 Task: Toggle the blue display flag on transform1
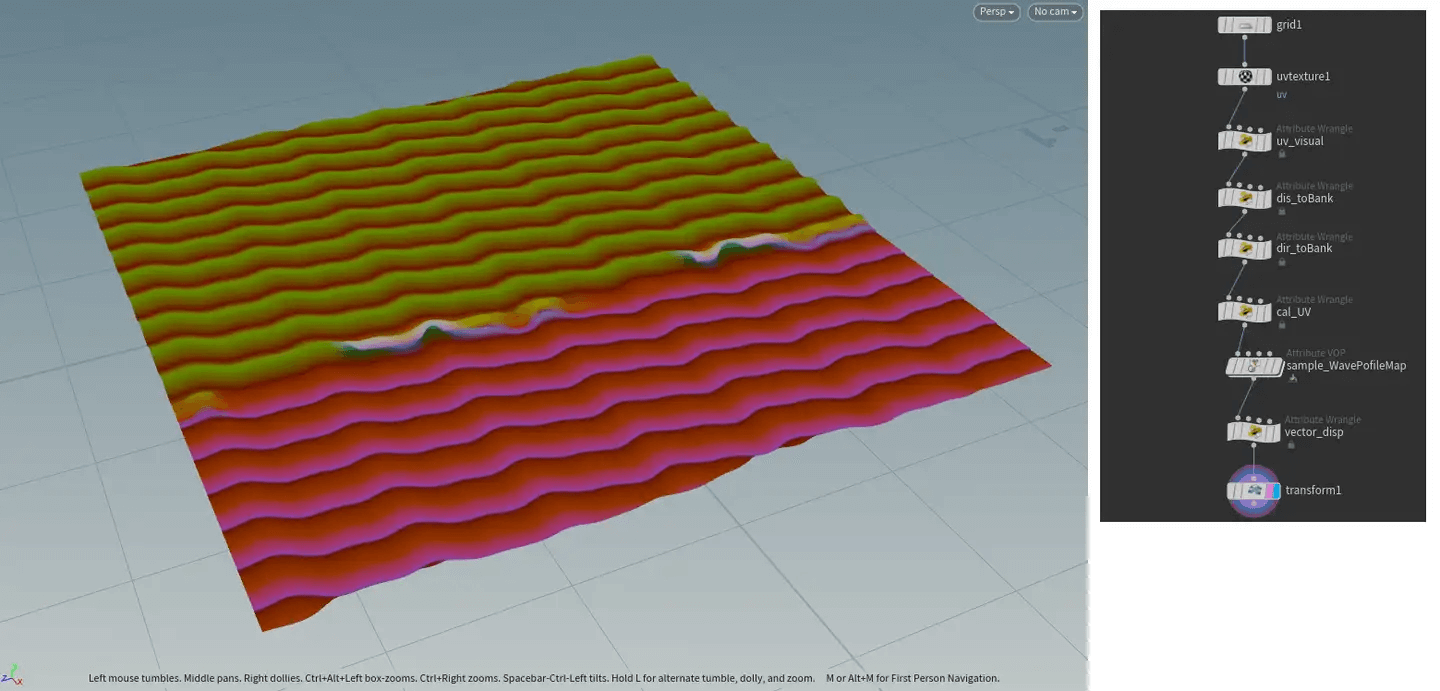click(x=1276, y=491)
